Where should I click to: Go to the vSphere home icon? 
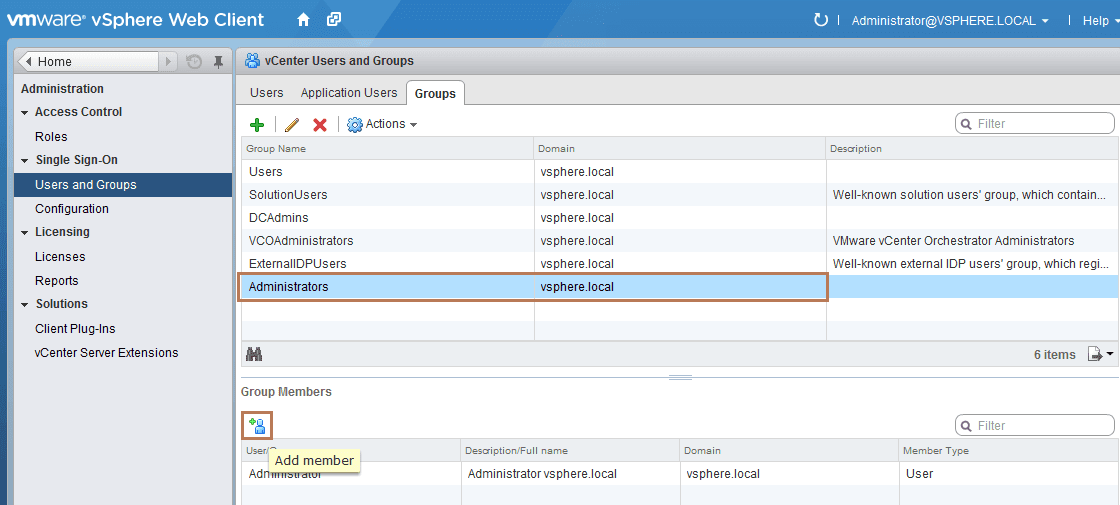(x=303, y=20)
